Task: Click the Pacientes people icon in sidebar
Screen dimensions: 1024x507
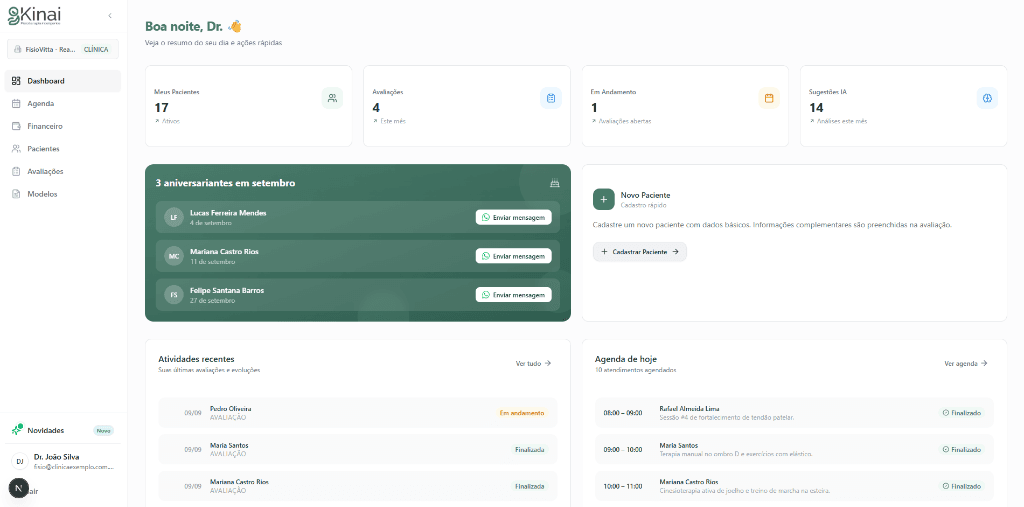Action: click(x=16, y=149)
